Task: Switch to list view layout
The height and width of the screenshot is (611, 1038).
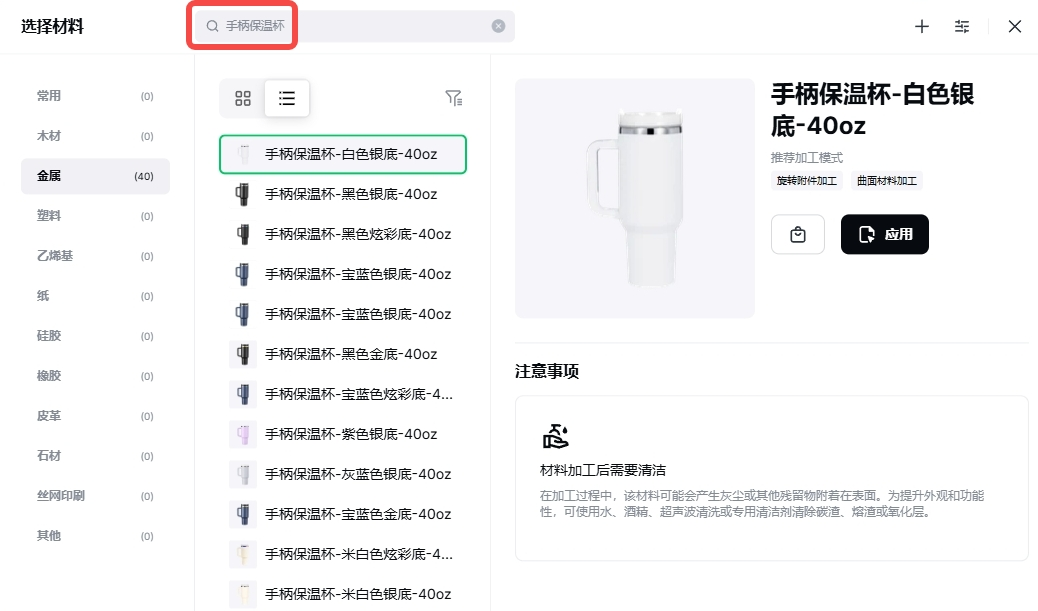Action: pos(287,98)
